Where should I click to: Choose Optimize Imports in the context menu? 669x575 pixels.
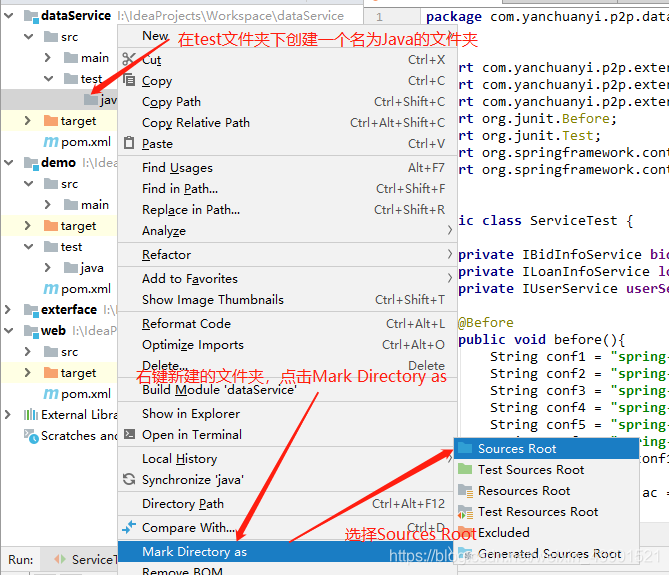coord(287,345)
